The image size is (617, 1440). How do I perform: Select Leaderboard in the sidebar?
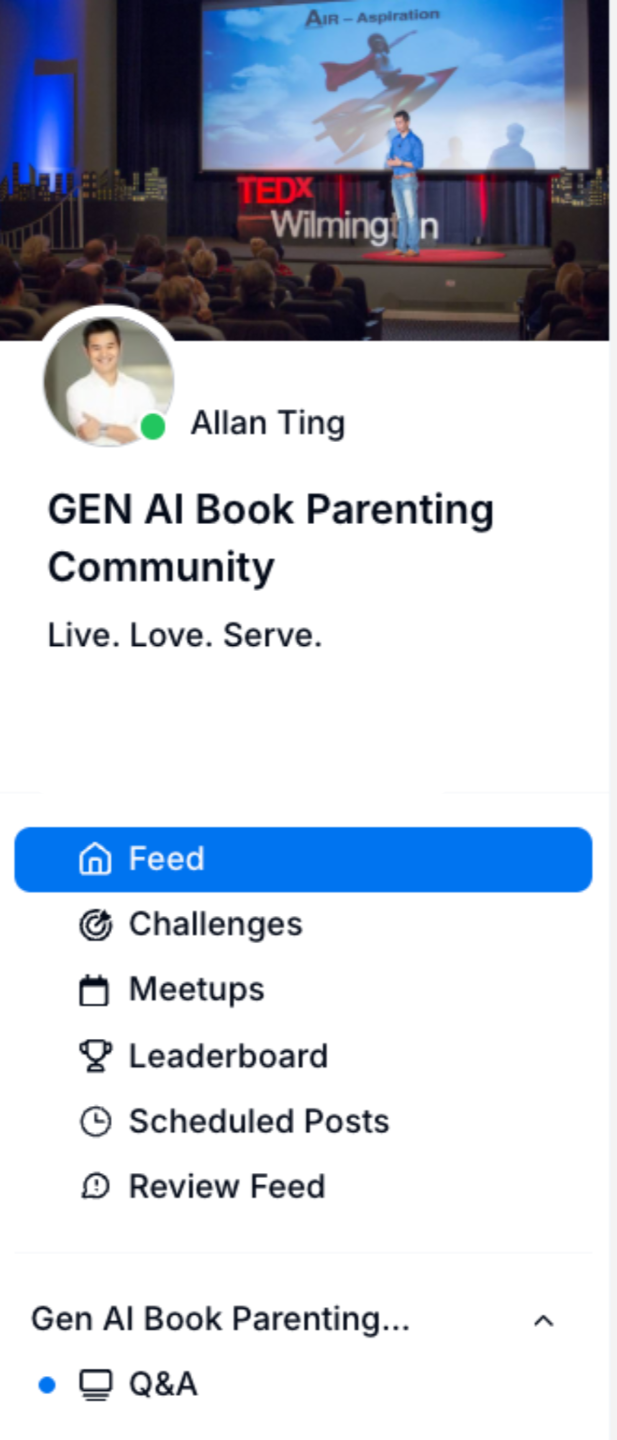pos(303,1056)
